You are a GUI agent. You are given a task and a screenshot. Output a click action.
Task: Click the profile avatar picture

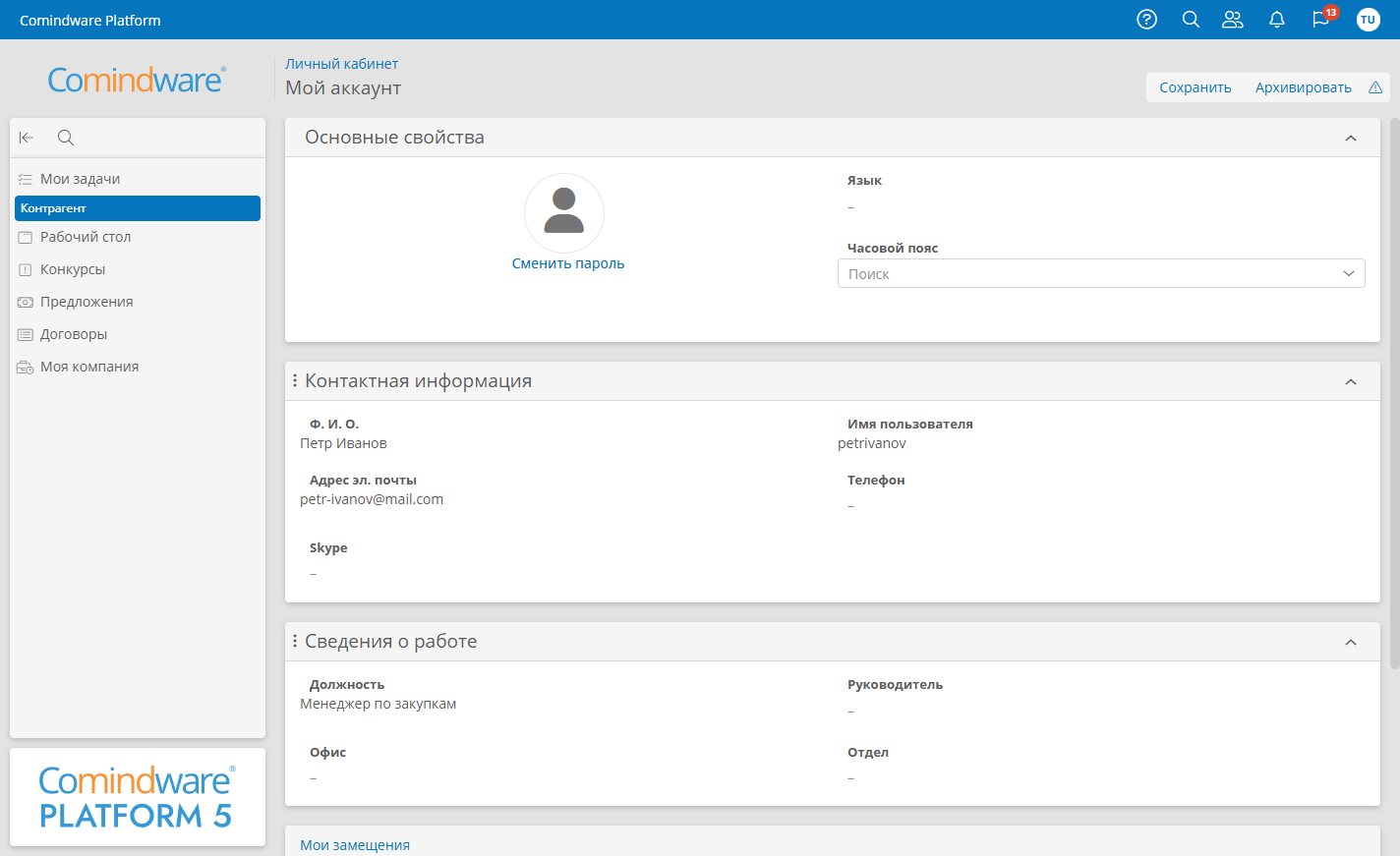point(564,213)
